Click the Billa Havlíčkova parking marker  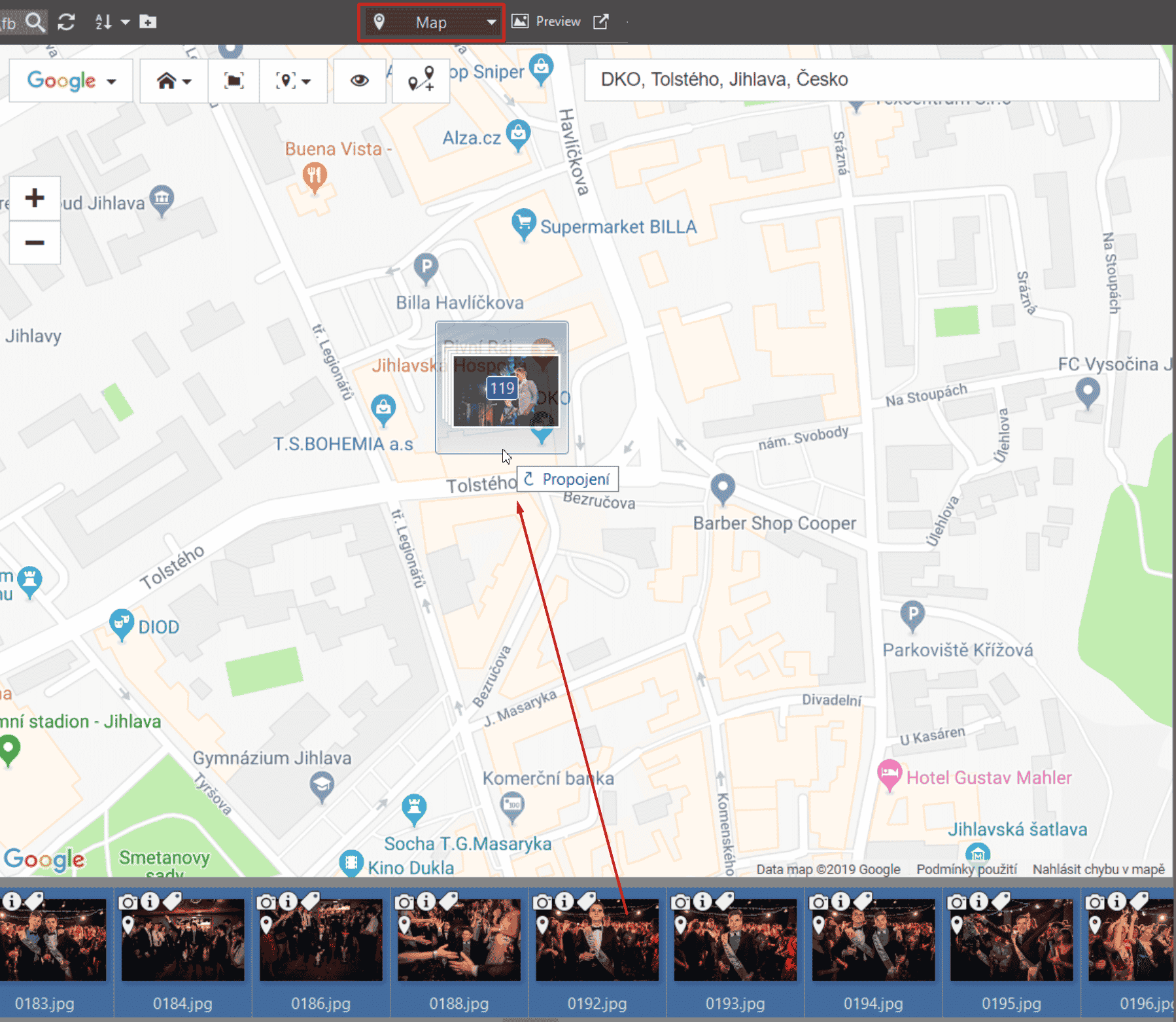426,269
